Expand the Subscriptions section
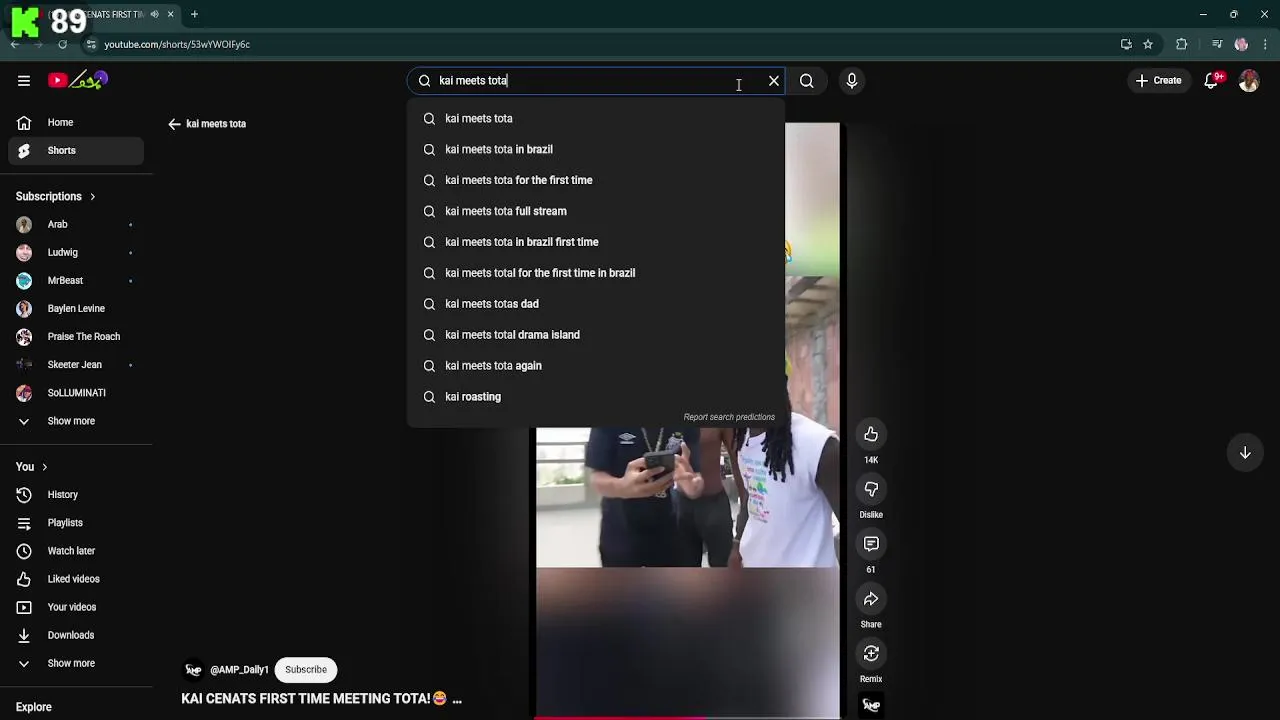 point(56,196)
